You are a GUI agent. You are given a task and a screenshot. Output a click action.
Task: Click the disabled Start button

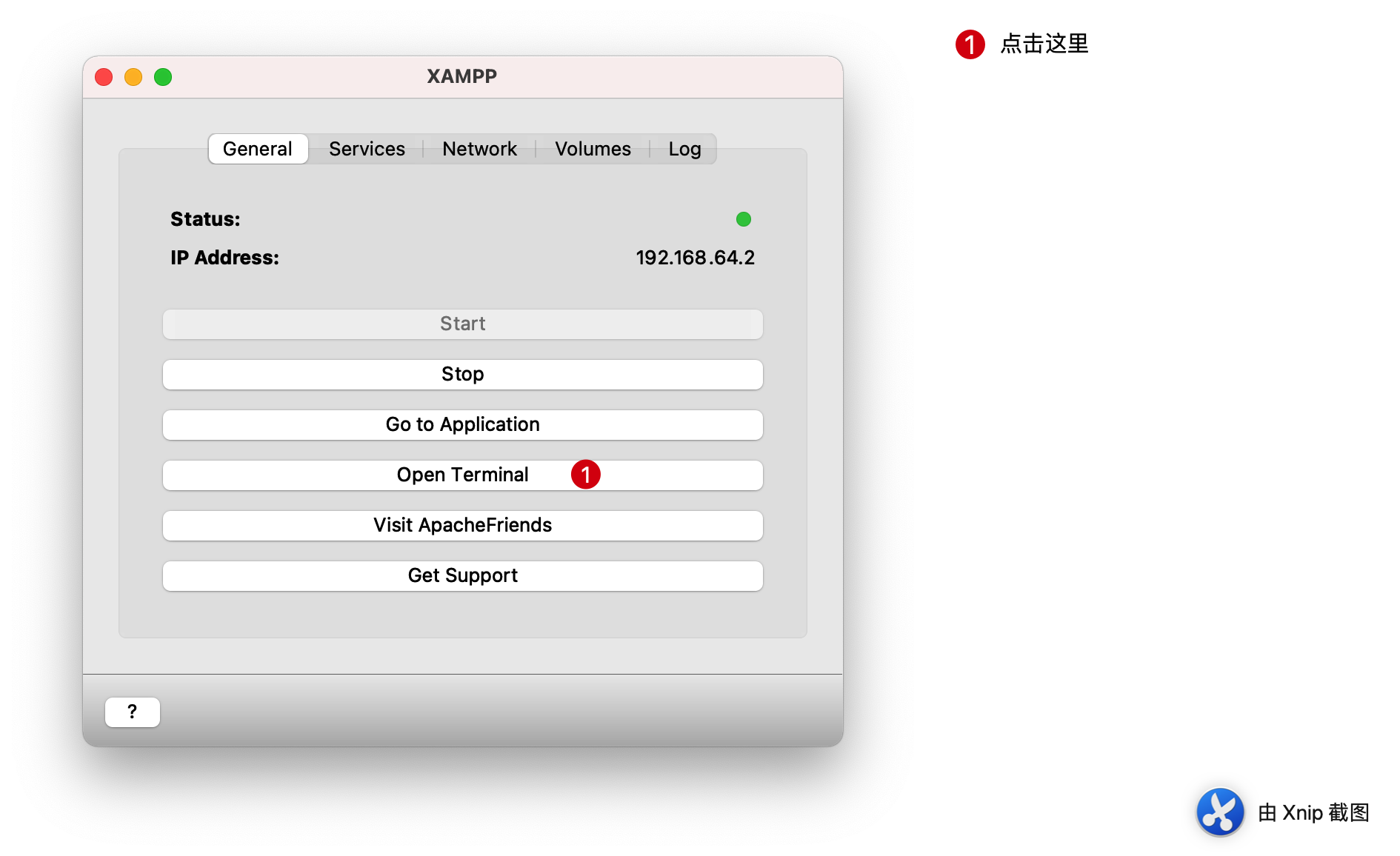(x=462, y=324)
